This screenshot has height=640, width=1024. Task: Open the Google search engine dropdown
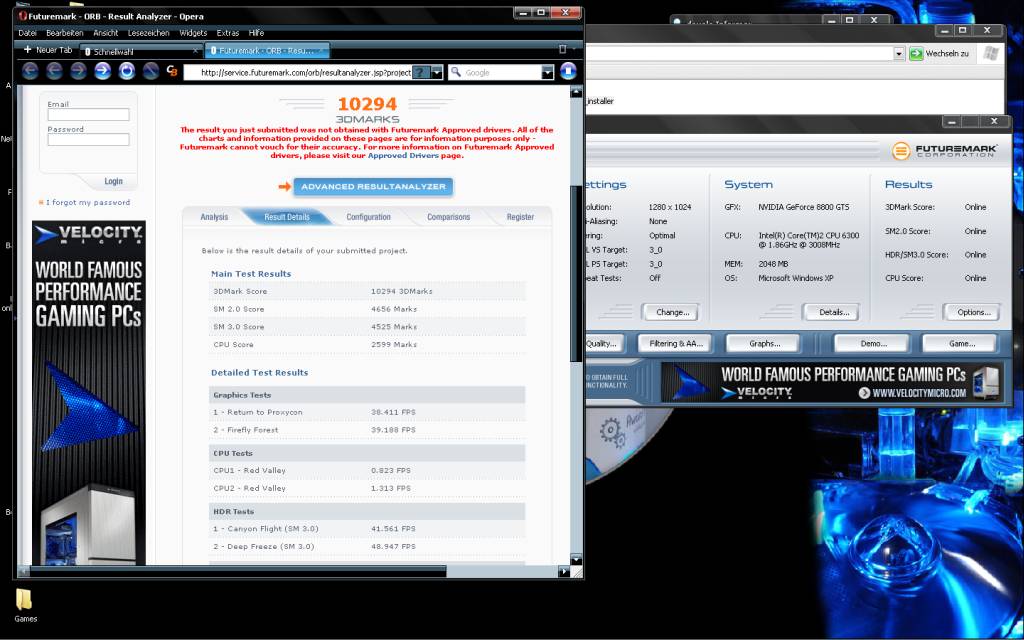548,72
